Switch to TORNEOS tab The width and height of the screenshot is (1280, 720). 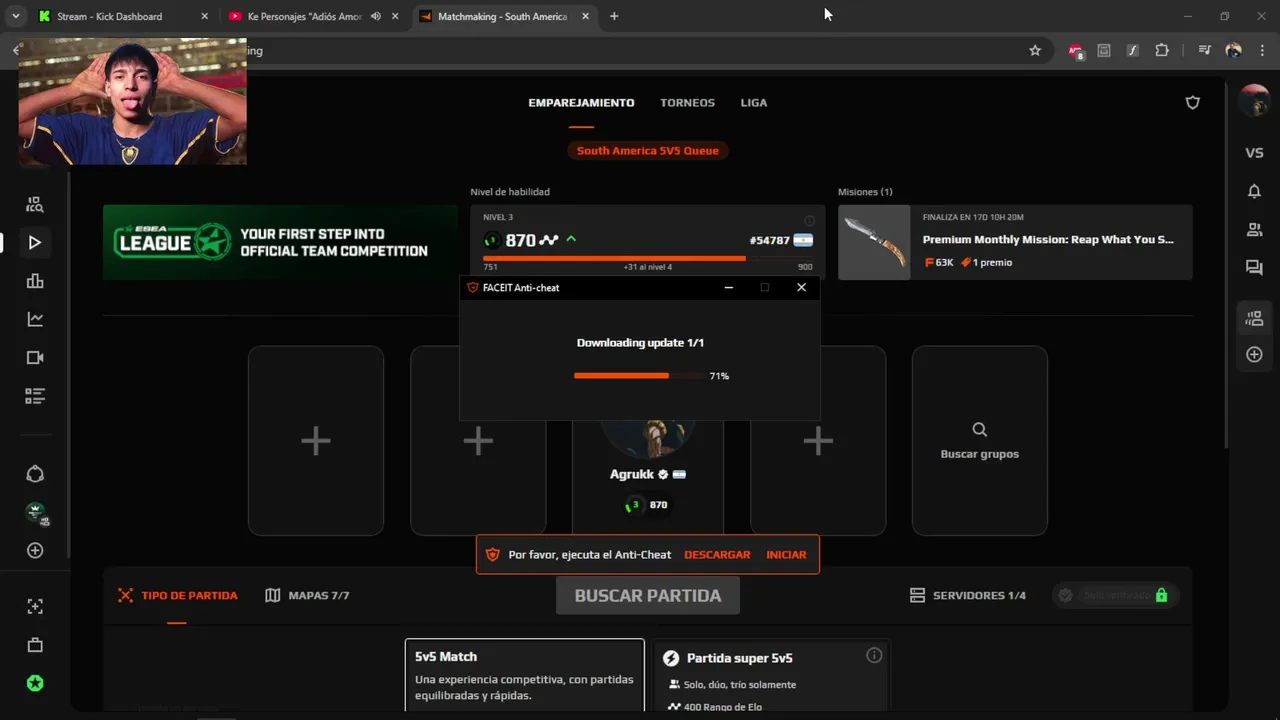click(687, 103)
